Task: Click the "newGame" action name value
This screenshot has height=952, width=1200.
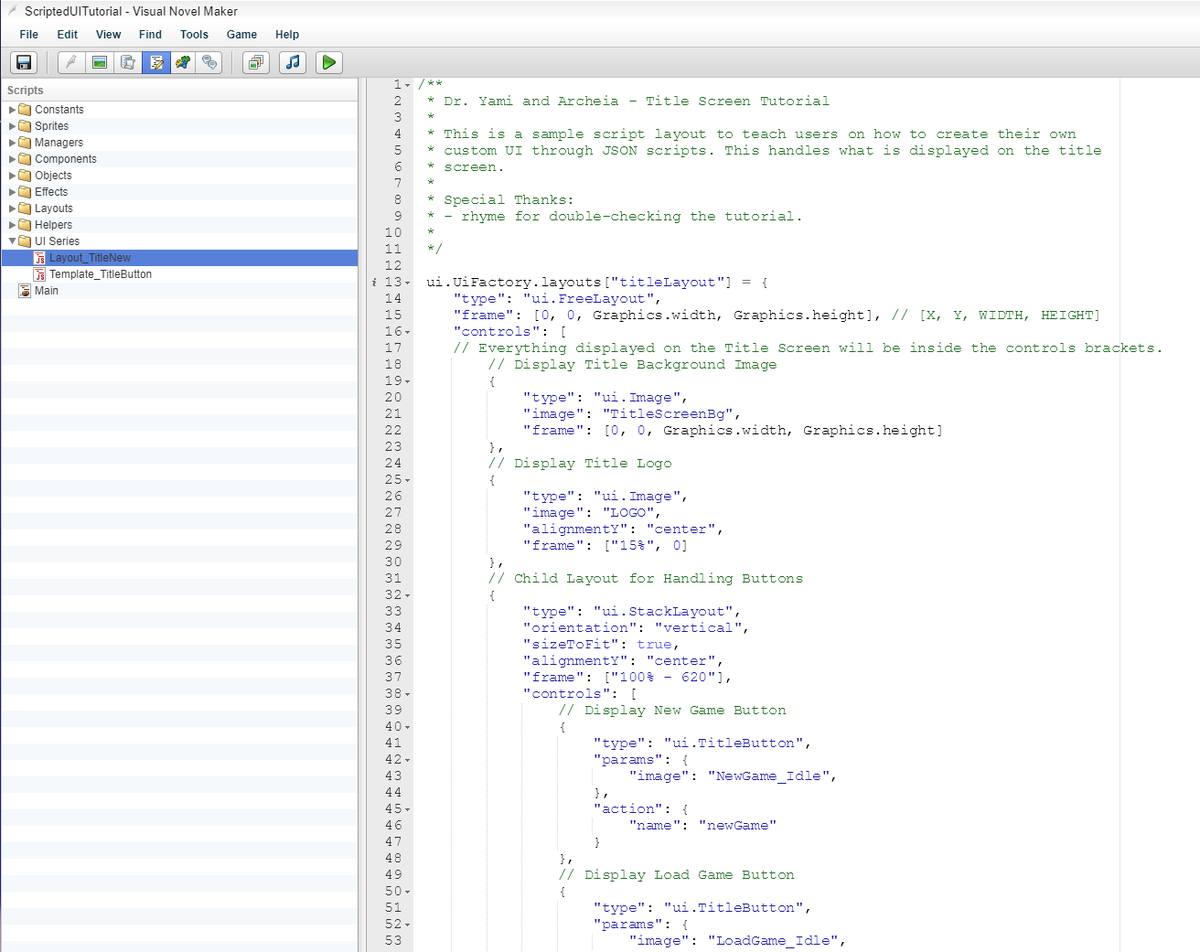Action: pyautogui.click(x=738, y=825)
